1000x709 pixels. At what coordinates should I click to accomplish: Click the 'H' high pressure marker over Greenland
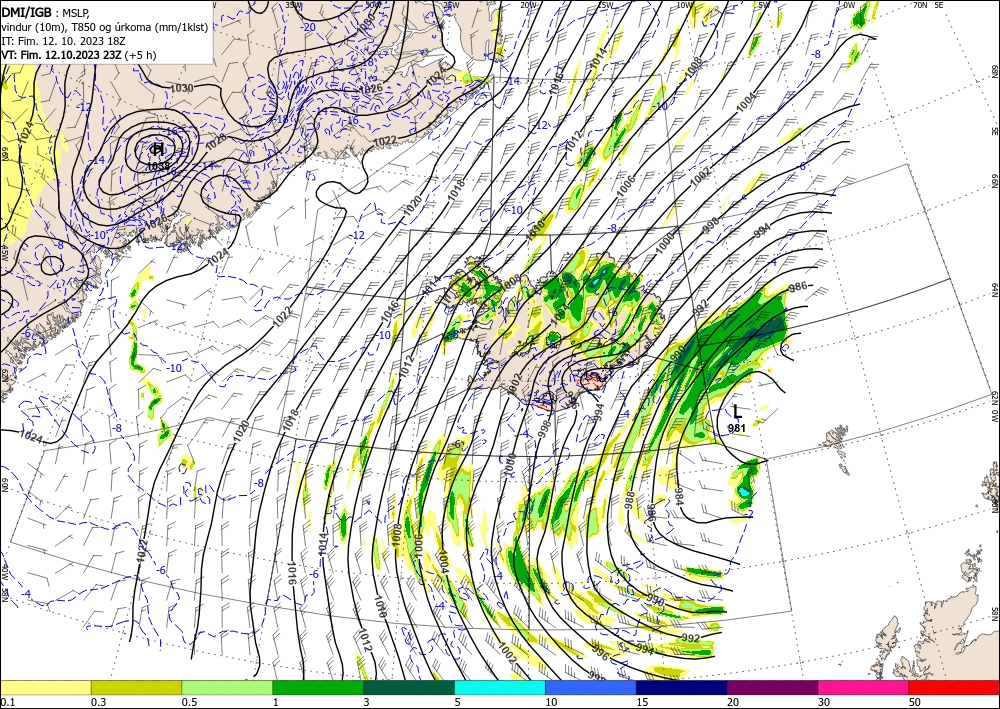click(158, 149)
